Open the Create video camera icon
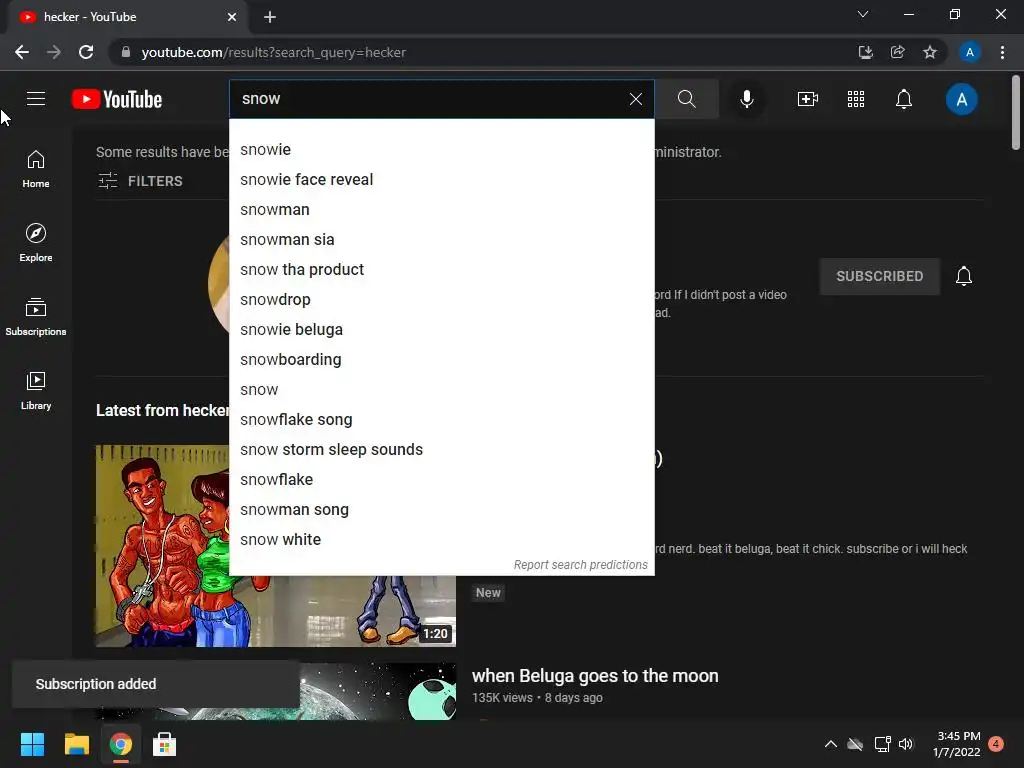 (x=808, y=99)
